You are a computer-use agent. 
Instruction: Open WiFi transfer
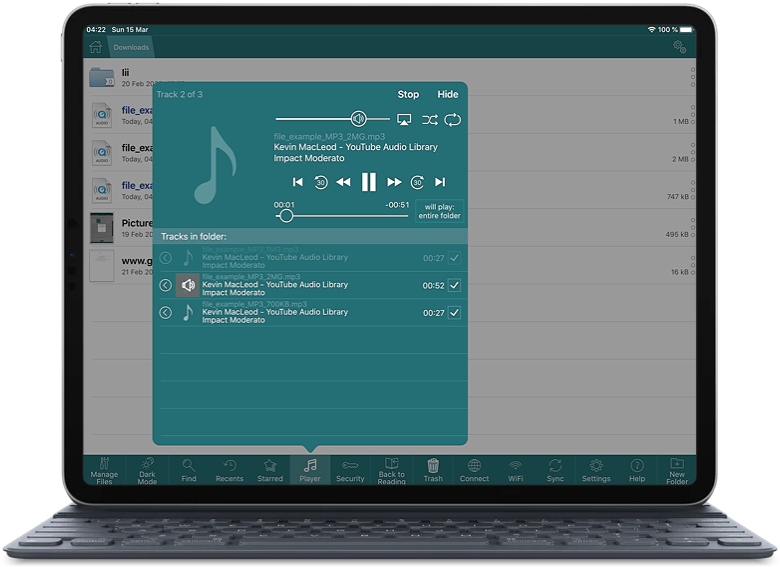[515, 470]
